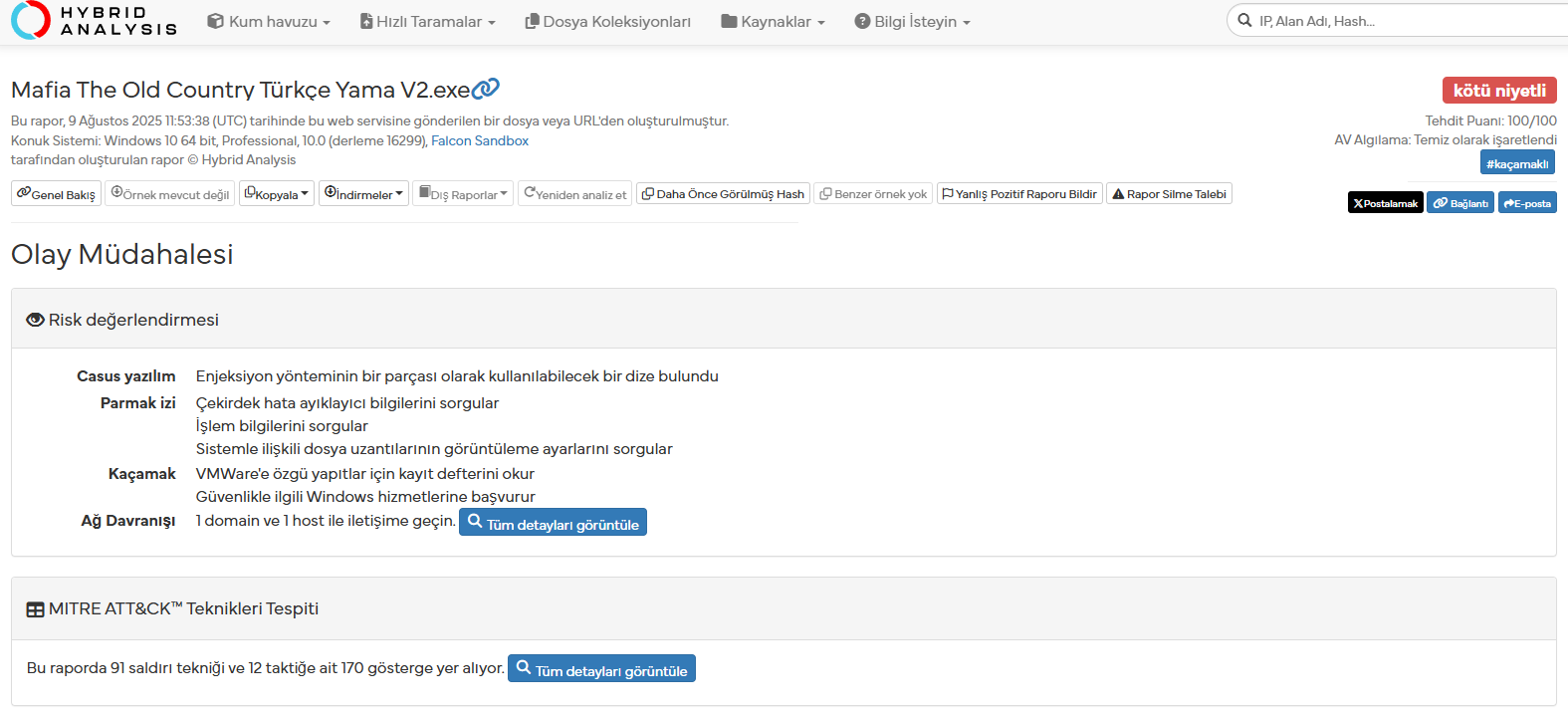1568x714 pixels.
Task: Click the Bağlantı link share button
Action: click(1460, 203)
